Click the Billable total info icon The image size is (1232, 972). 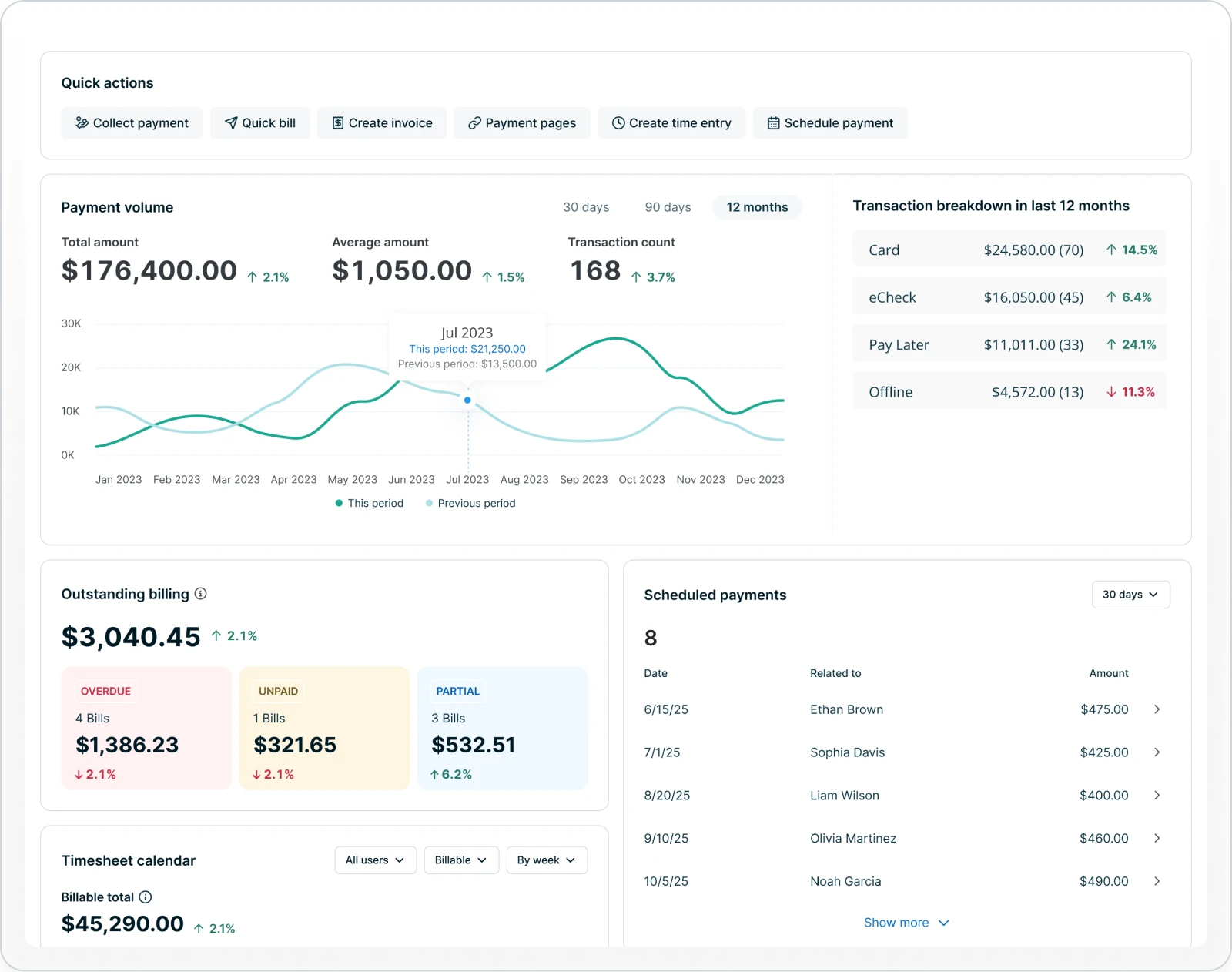coord(146,897)
